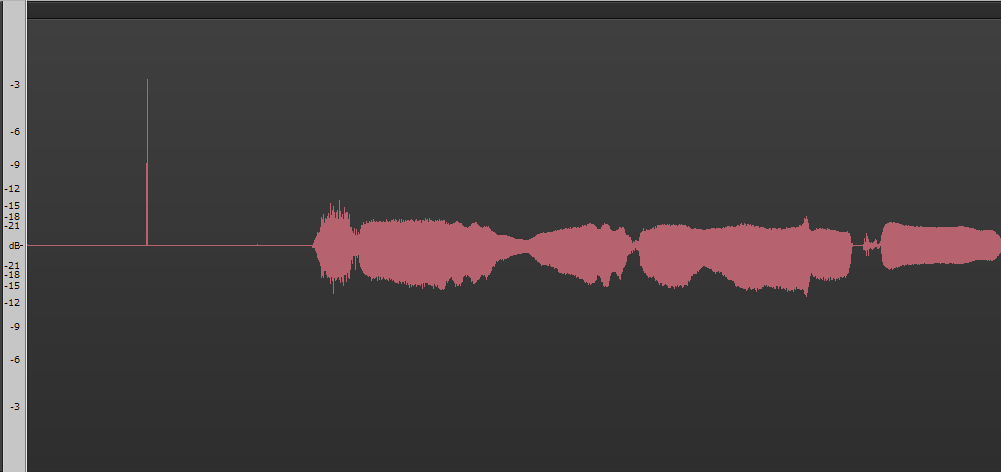Click the jagged noisy burst starting the waveform
This screenshot has width=1001, height=472.
pyautogui.click(x=335, y=247)
